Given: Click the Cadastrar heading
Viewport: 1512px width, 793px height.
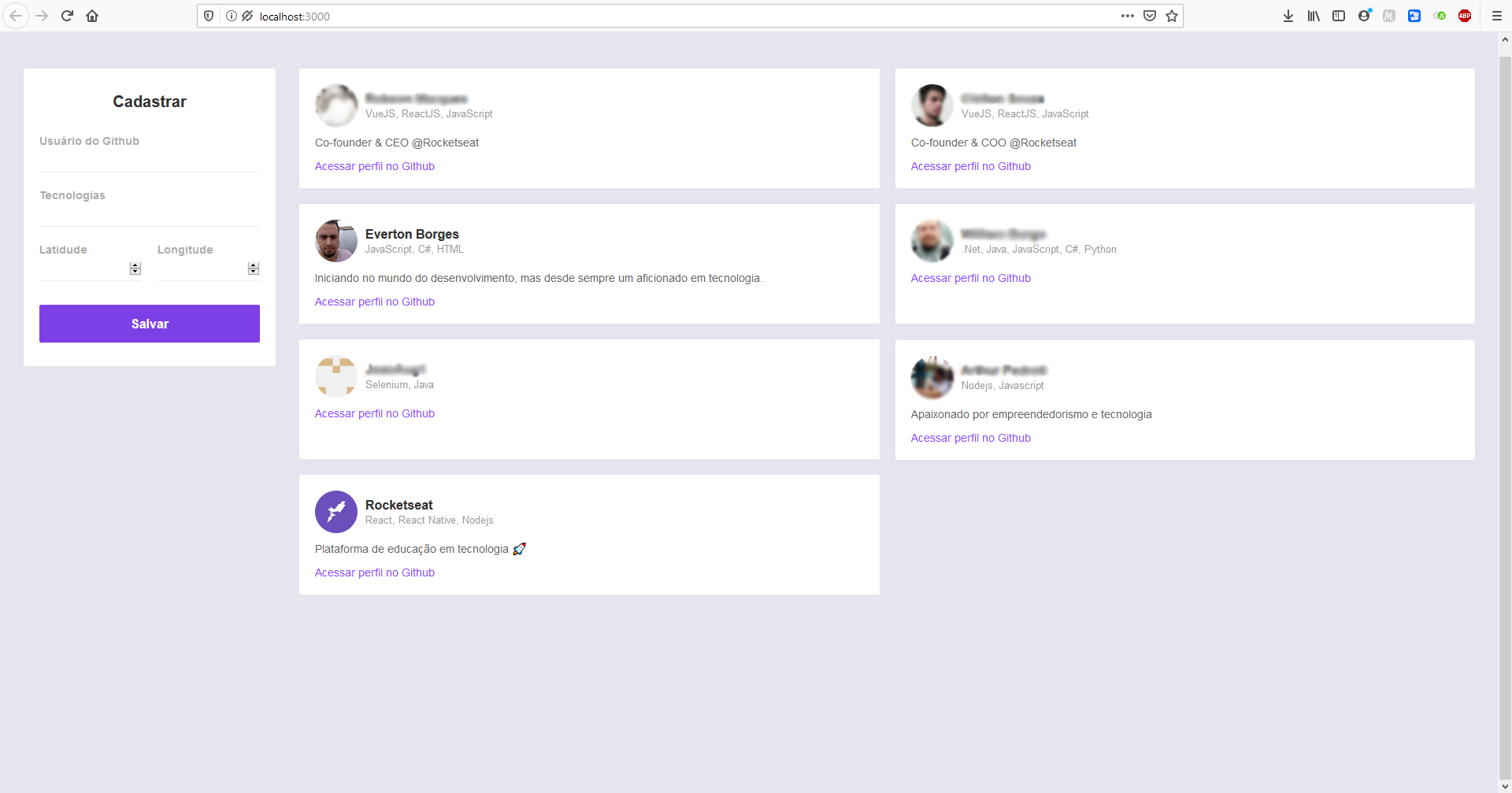Looking at the screenshot, I should [150, 102].
